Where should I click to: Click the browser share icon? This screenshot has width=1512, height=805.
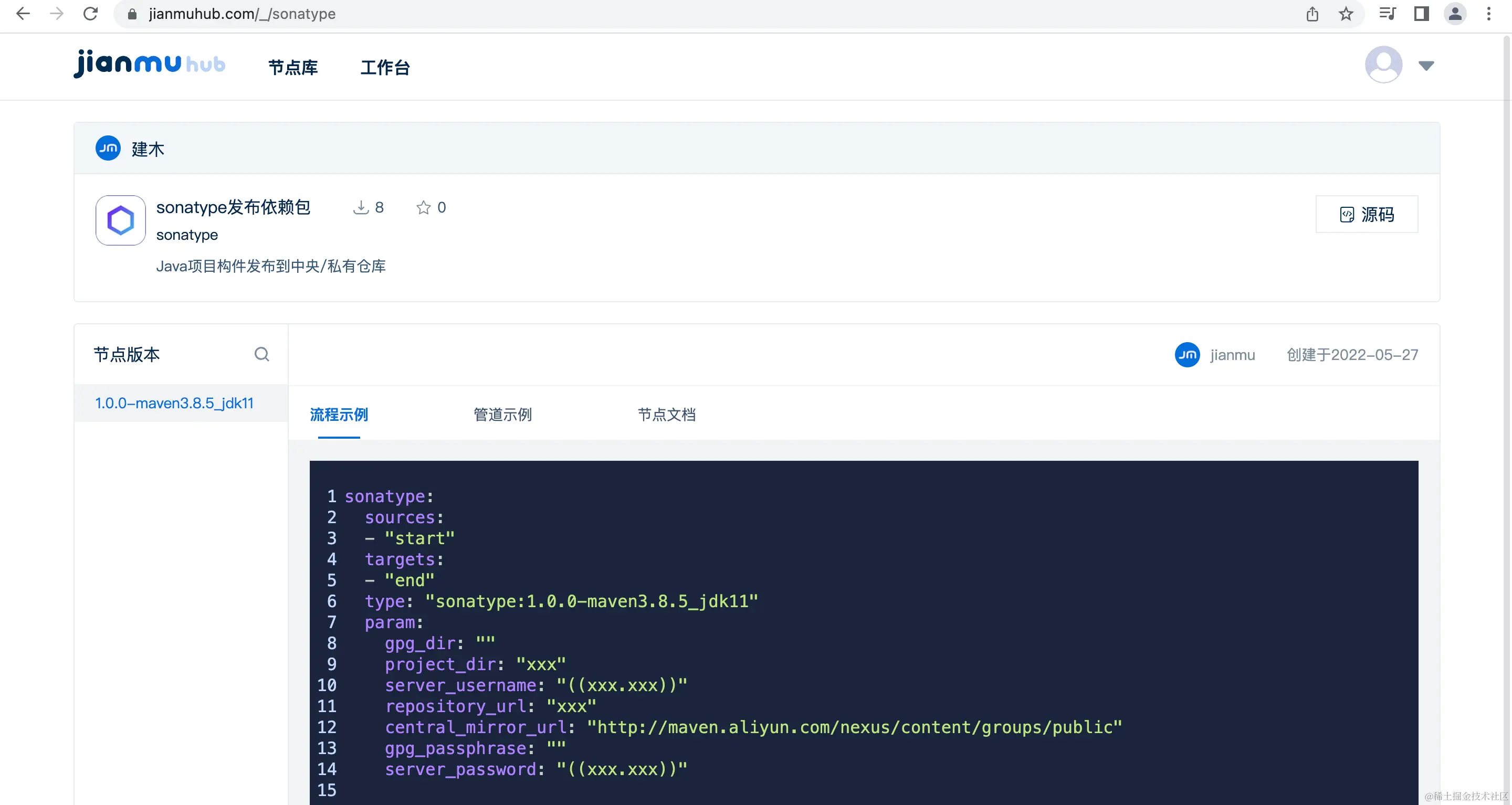pyautogui.click(x=1312, y=14)
